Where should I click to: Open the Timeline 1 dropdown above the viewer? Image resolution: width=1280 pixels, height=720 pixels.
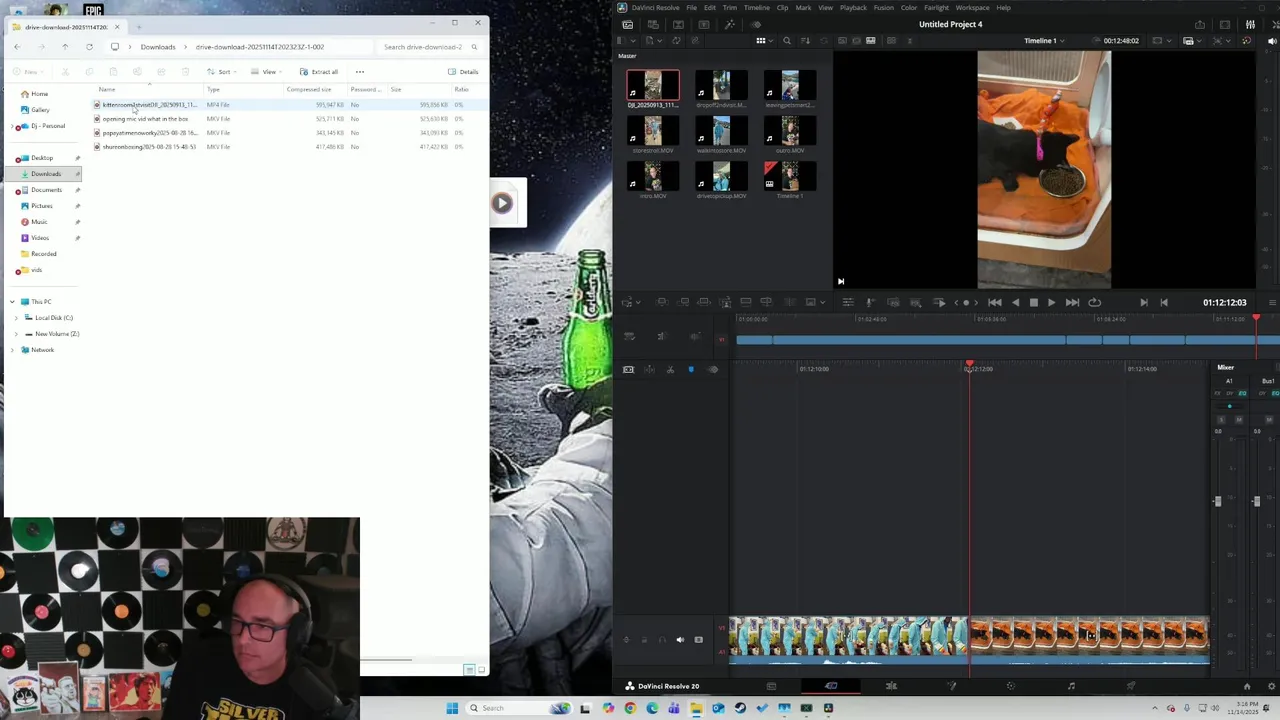click(x=1043, y=41)
